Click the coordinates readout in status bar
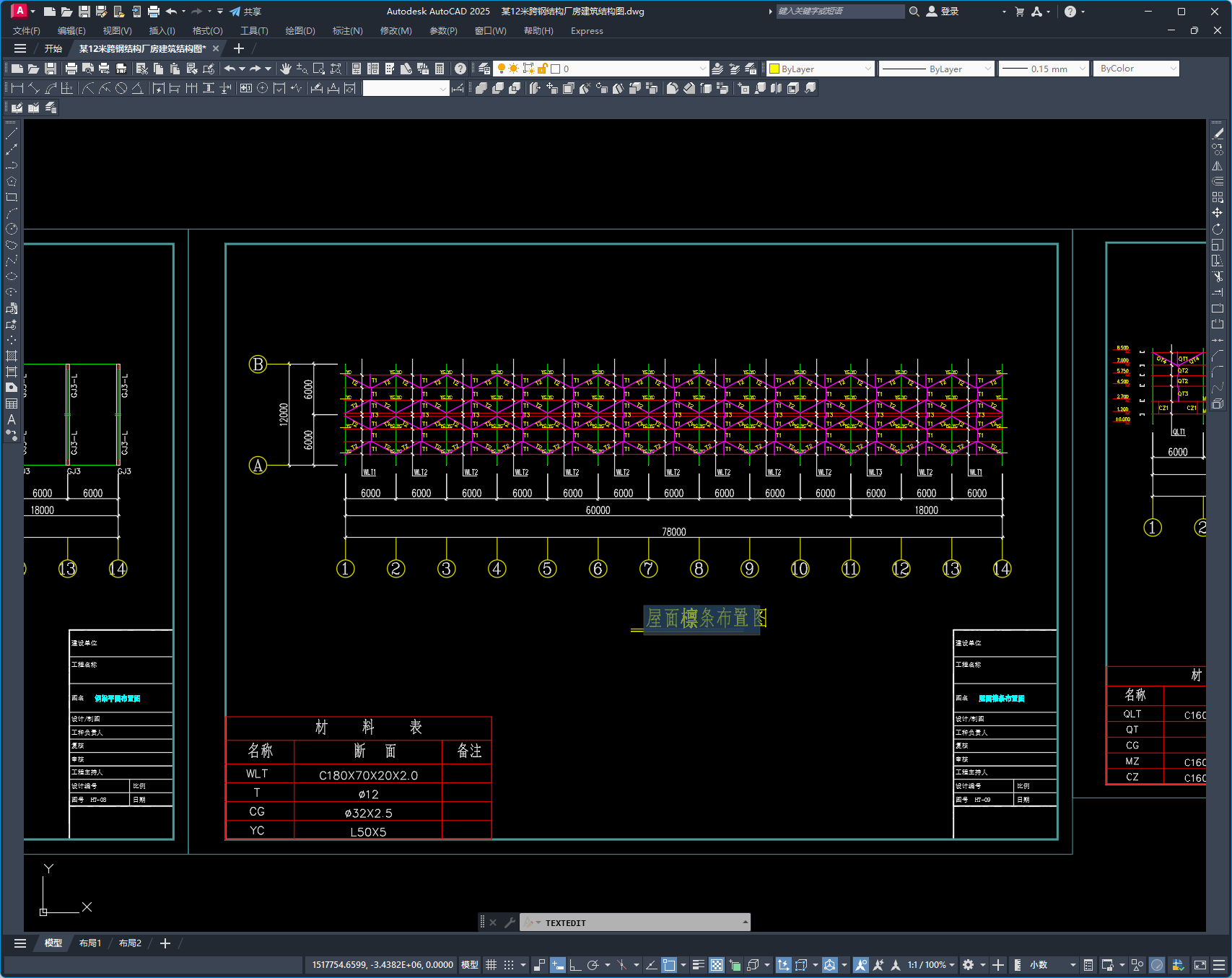 383,965
